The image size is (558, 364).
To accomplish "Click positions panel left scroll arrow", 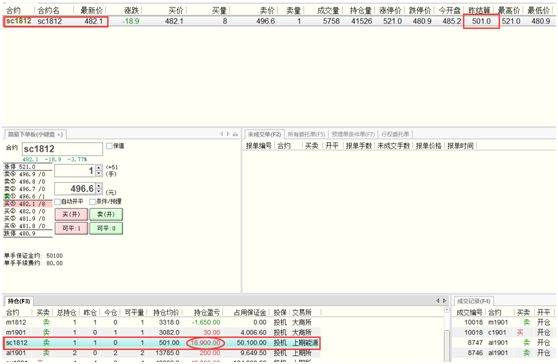I will pyautogui.click(x=438, y=301).
